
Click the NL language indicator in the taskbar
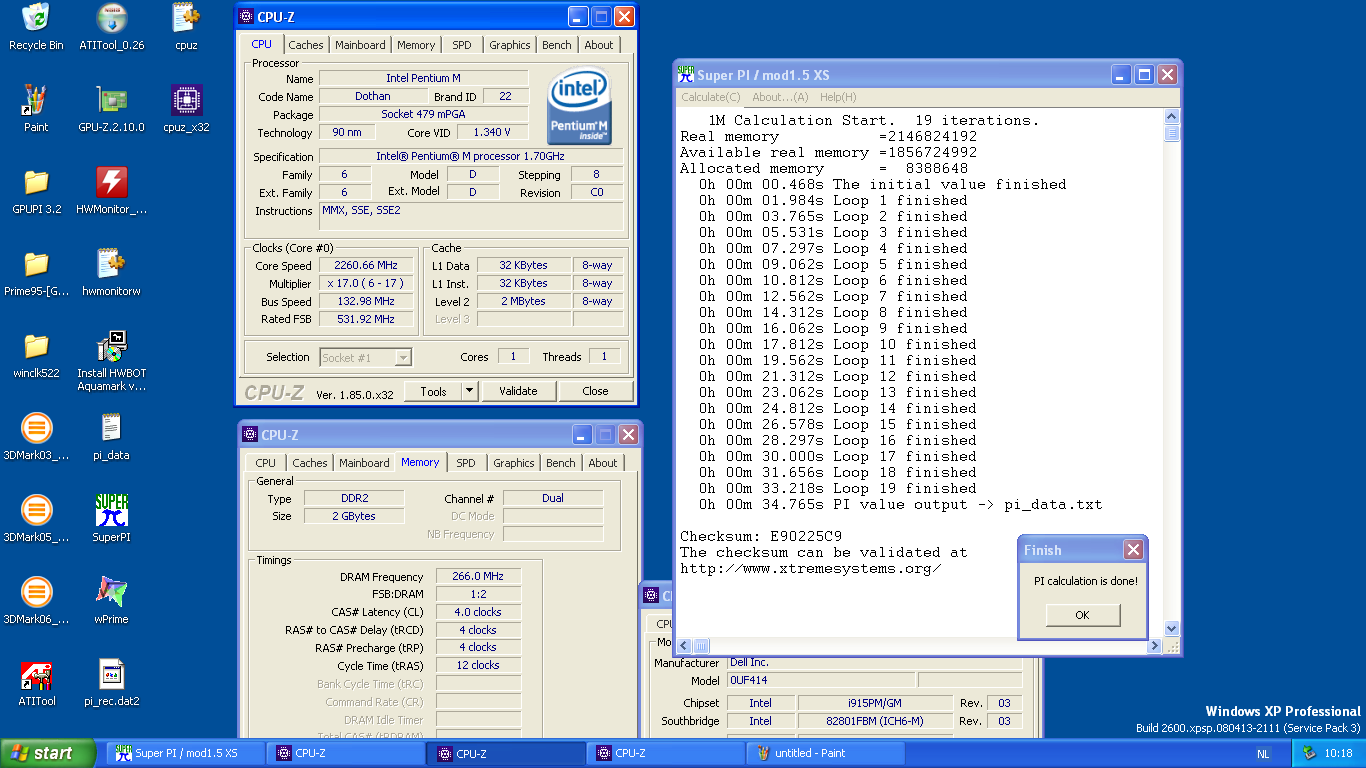[1263, 754]
